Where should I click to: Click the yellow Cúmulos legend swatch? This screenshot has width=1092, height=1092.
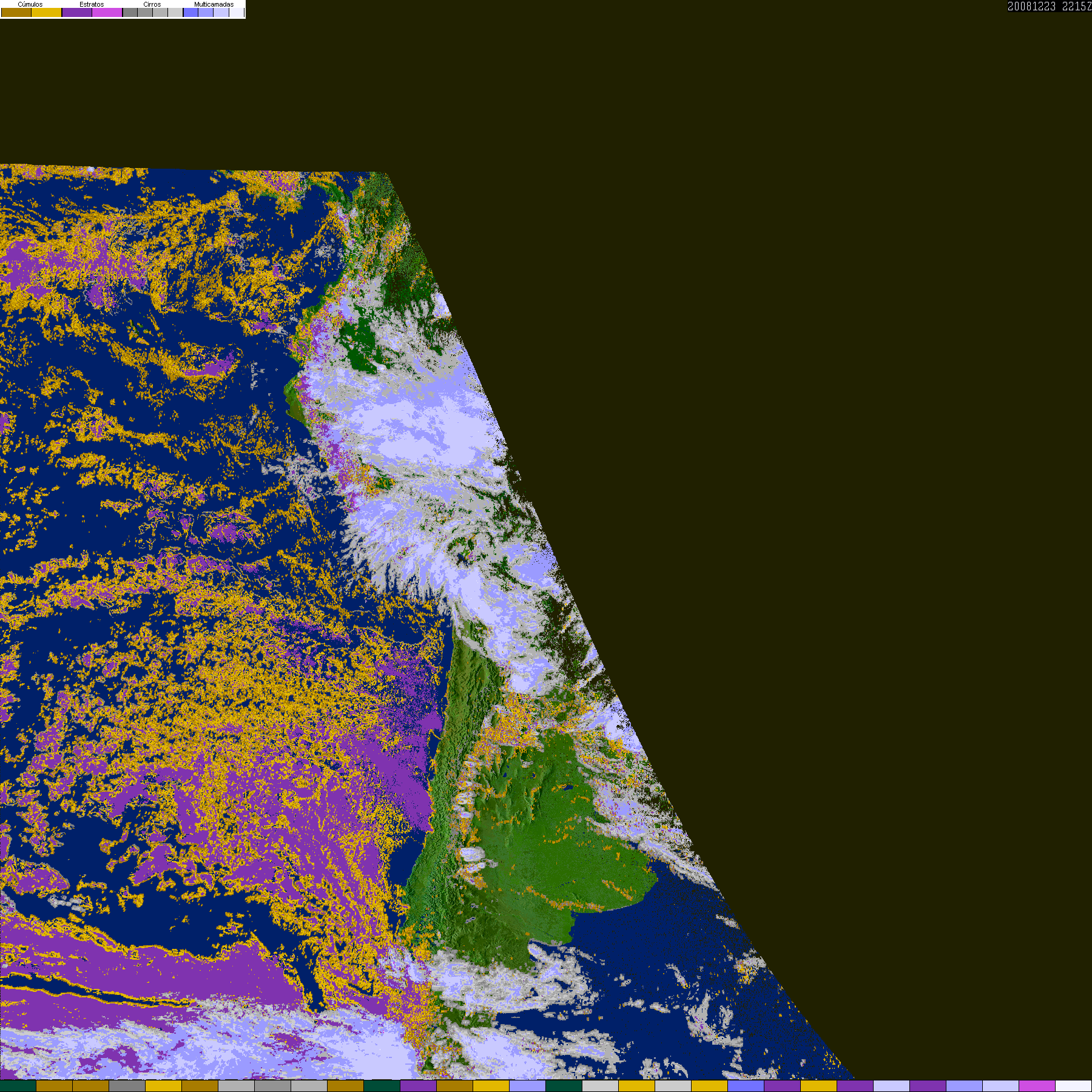tap(47, 12)
